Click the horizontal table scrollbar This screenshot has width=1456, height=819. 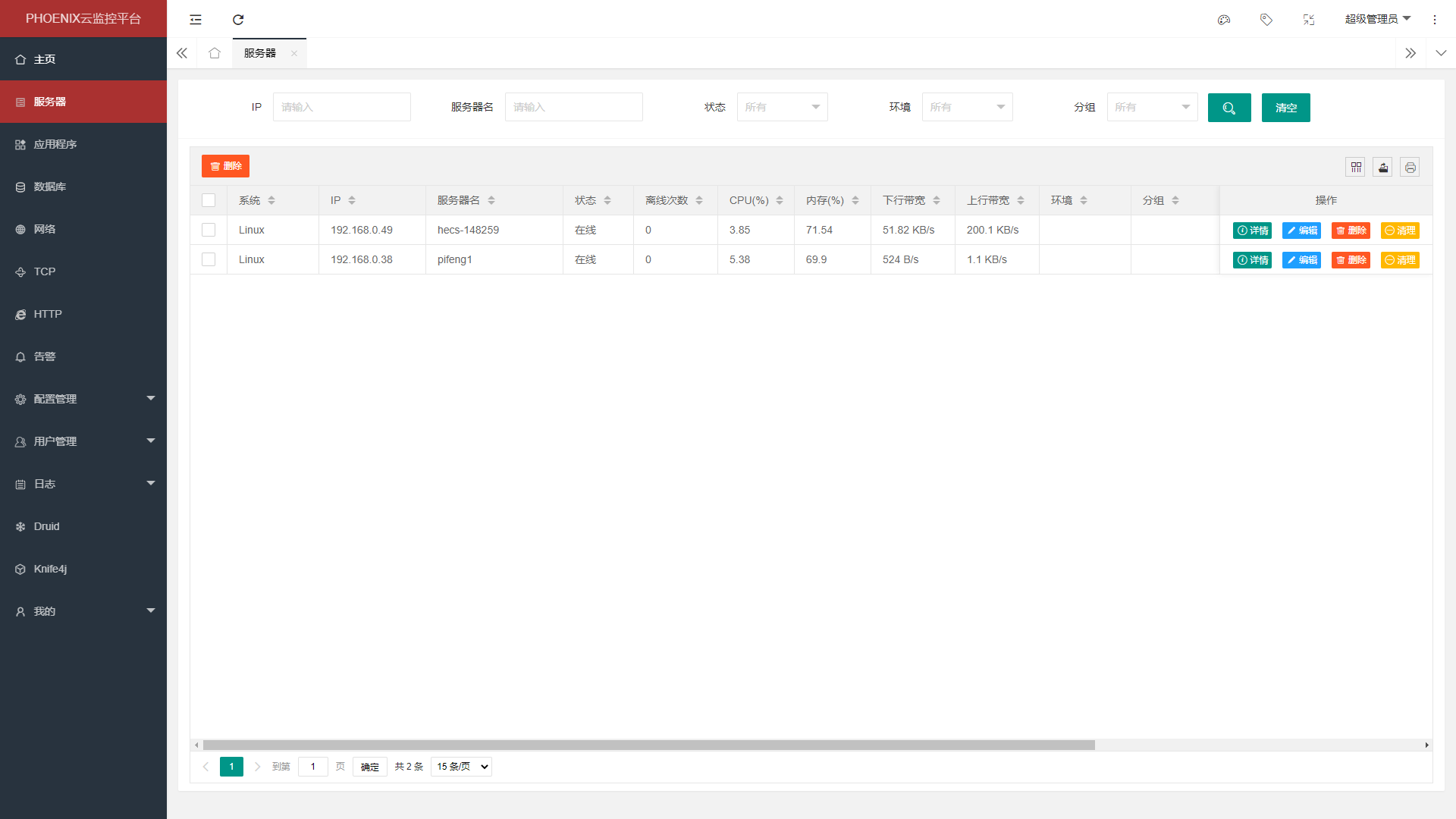click(x=648, y=745)
